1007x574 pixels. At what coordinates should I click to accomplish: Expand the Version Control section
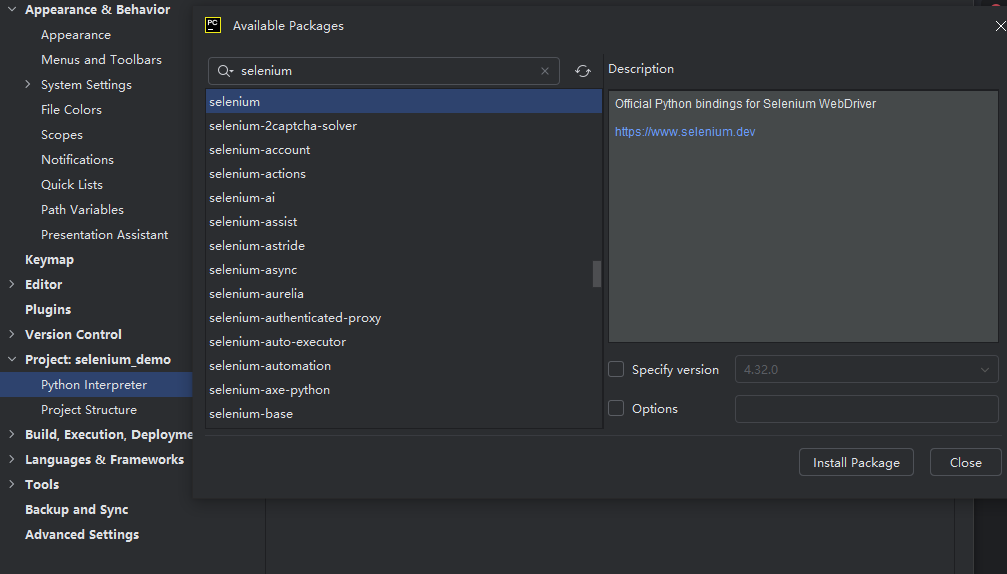[x=12, y=334]
